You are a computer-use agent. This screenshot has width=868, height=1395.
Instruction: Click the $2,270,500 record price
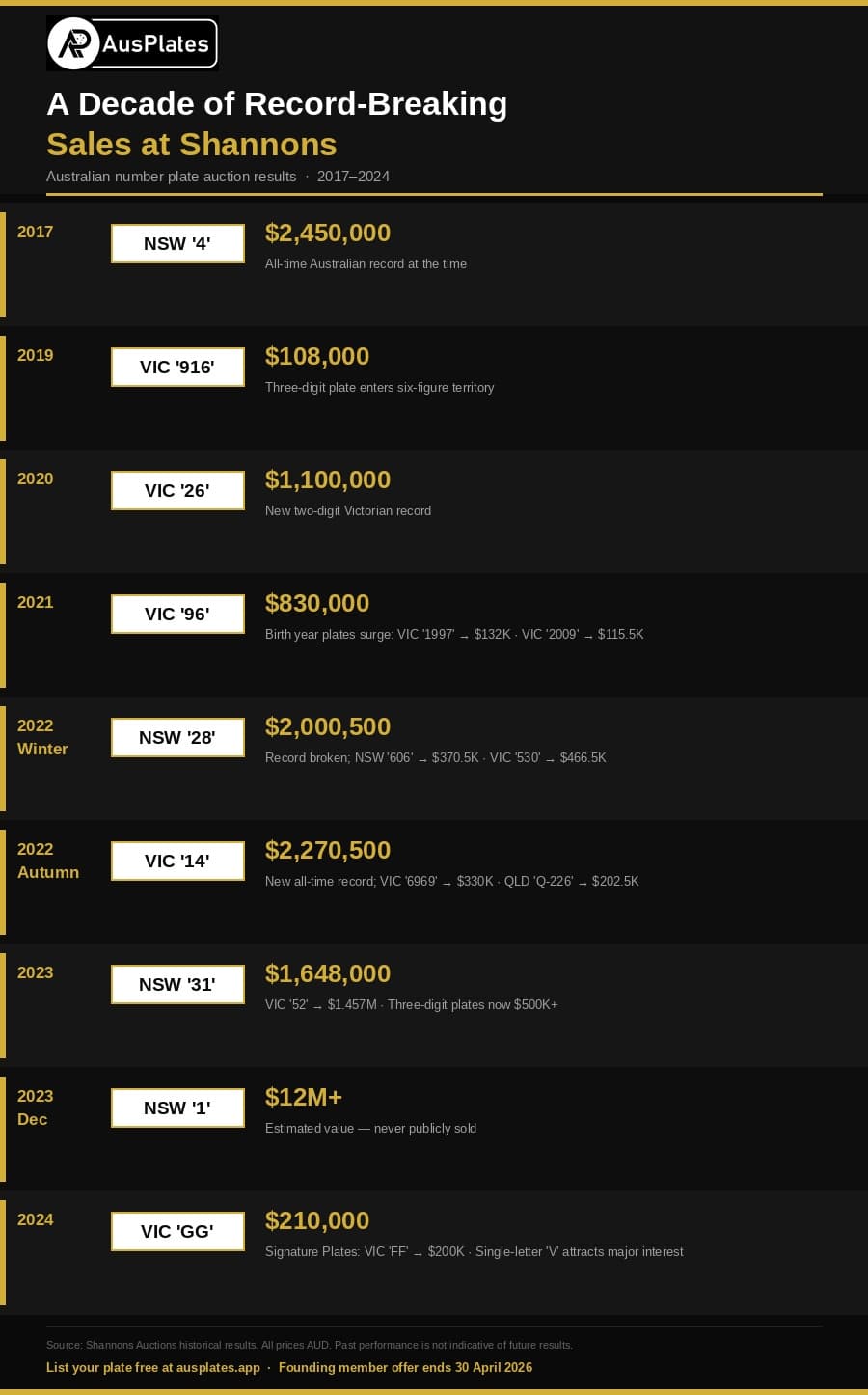click(328, 851)
